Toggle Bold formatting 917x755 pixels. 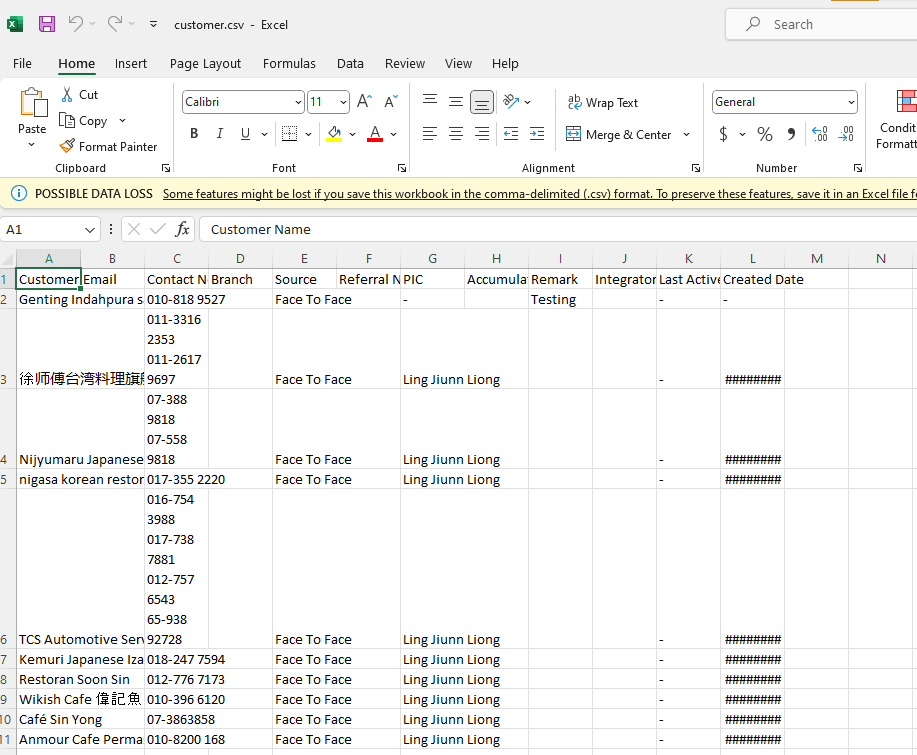pyautogui.click(x=194, y=134)
